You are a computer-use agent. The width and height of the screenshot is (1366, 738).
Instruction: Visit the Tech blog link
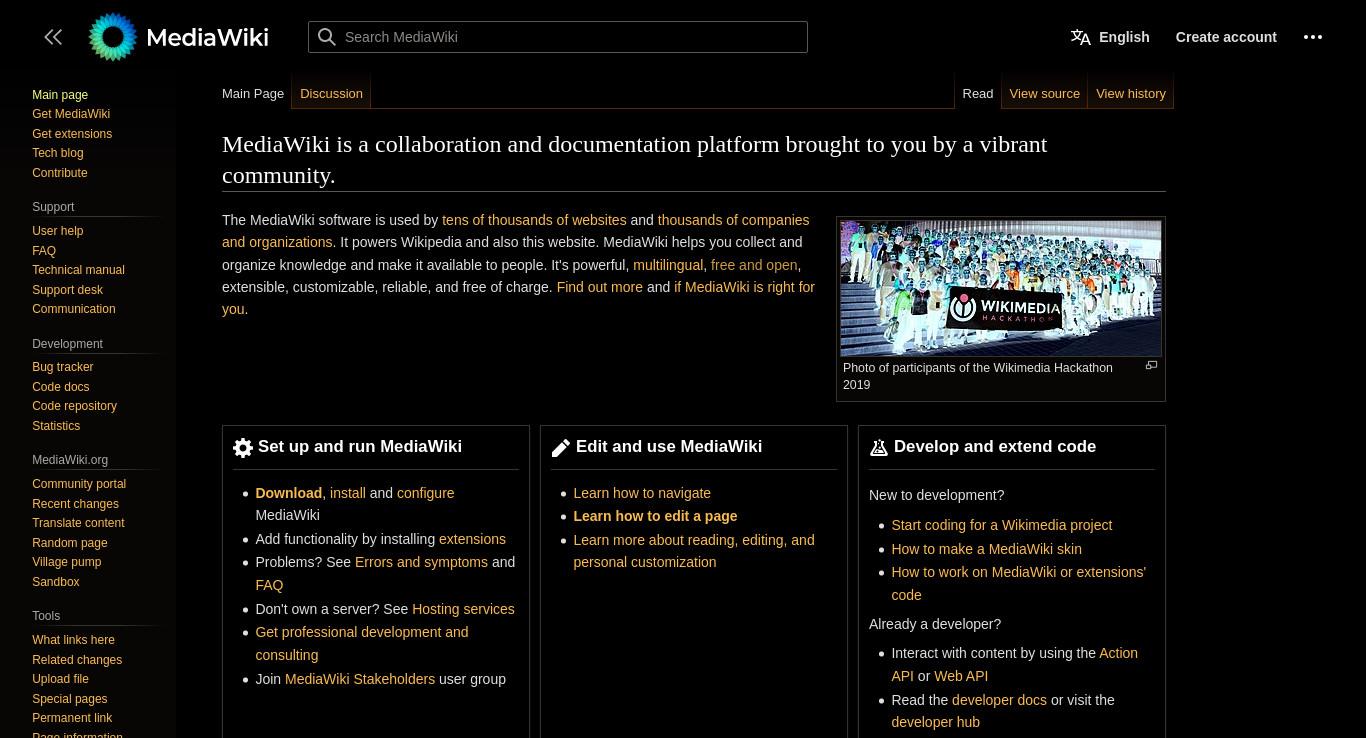(x=58, y=153)
